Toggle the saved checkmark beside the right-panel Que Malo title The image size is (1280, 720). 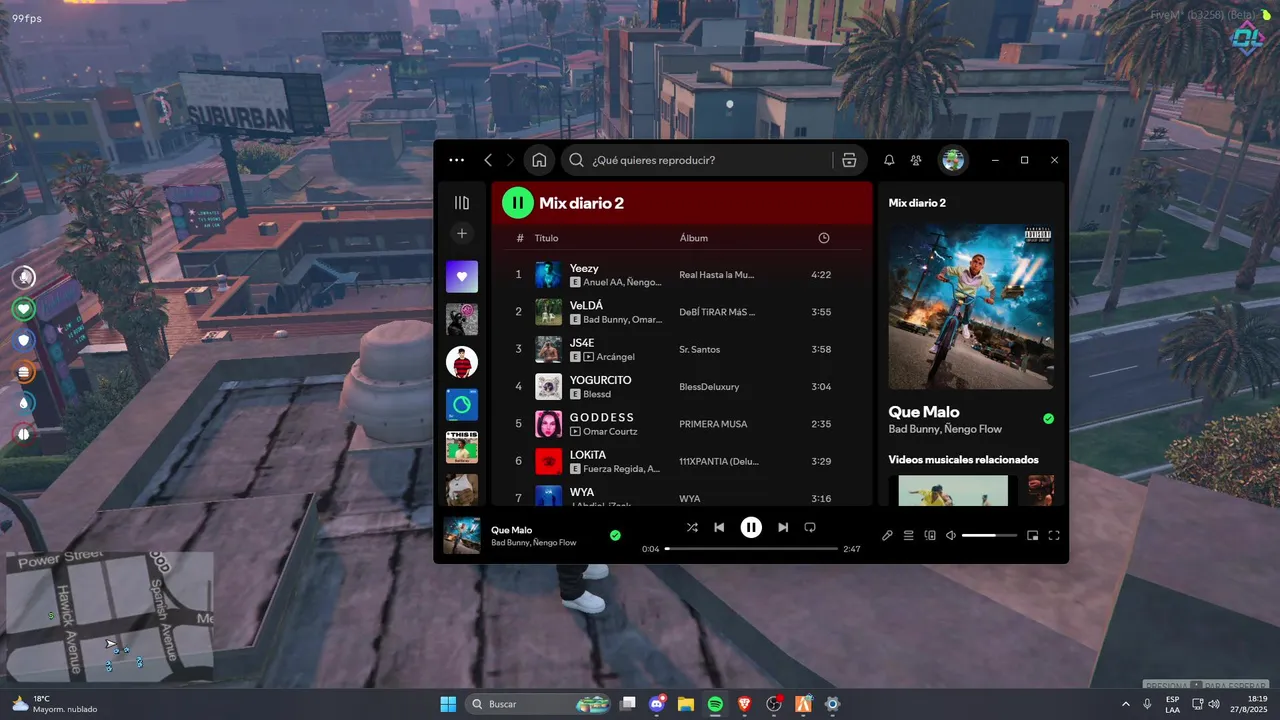[1048, 419]
